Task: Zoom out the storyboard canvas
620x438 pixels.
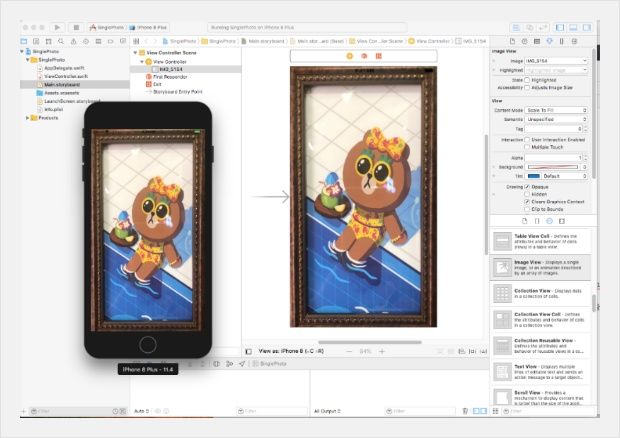Action: coord(349,351)
